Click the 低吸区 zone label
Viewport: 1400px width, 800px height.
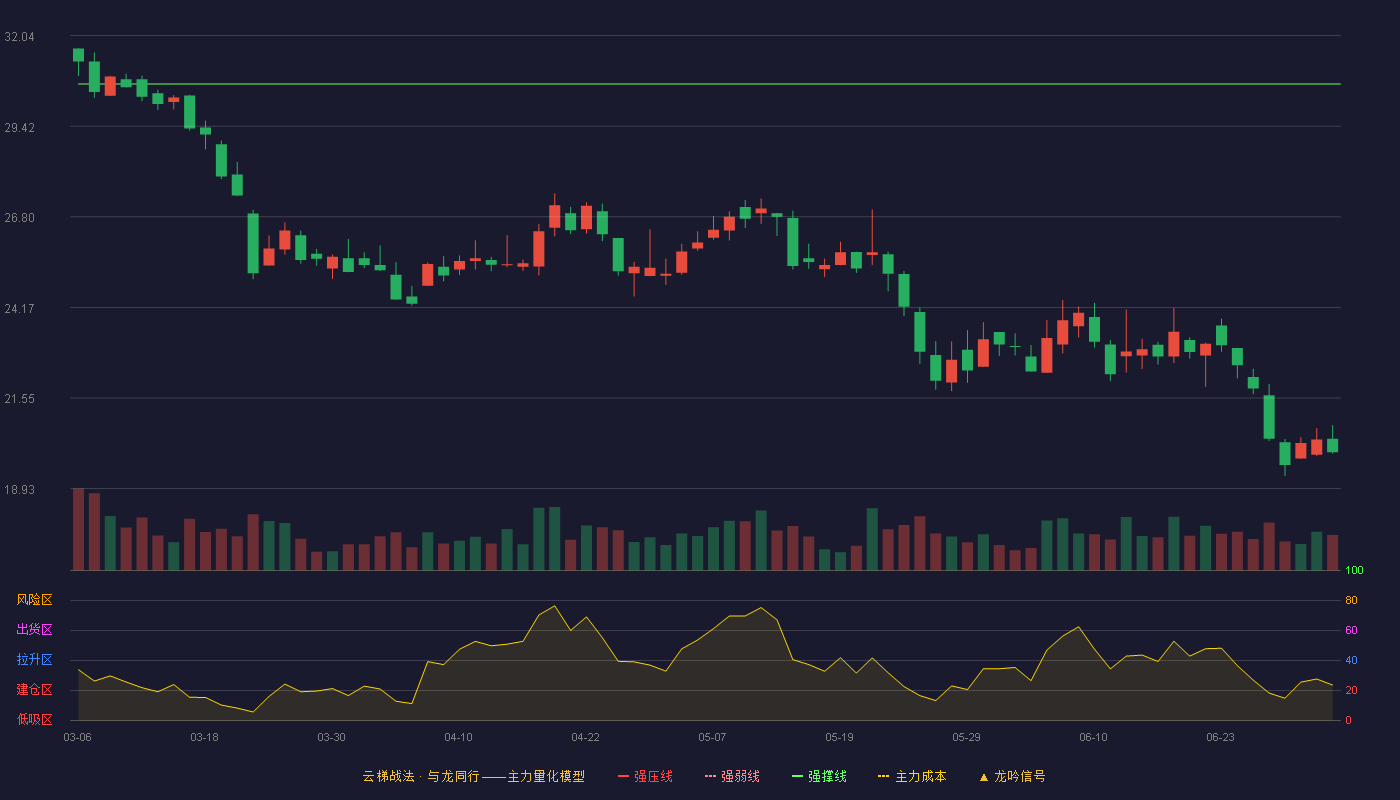point(34,719)
